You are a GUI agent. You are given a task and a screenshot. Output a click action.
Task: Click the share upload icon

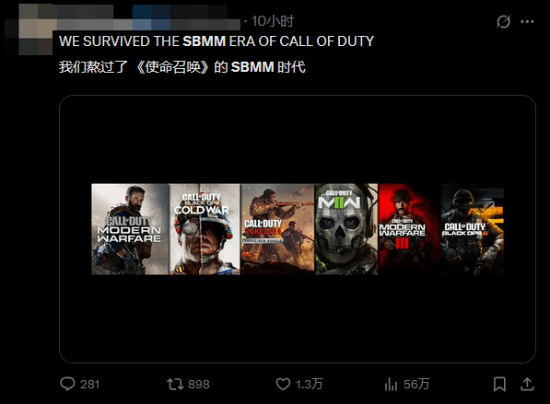click(527, 384)
